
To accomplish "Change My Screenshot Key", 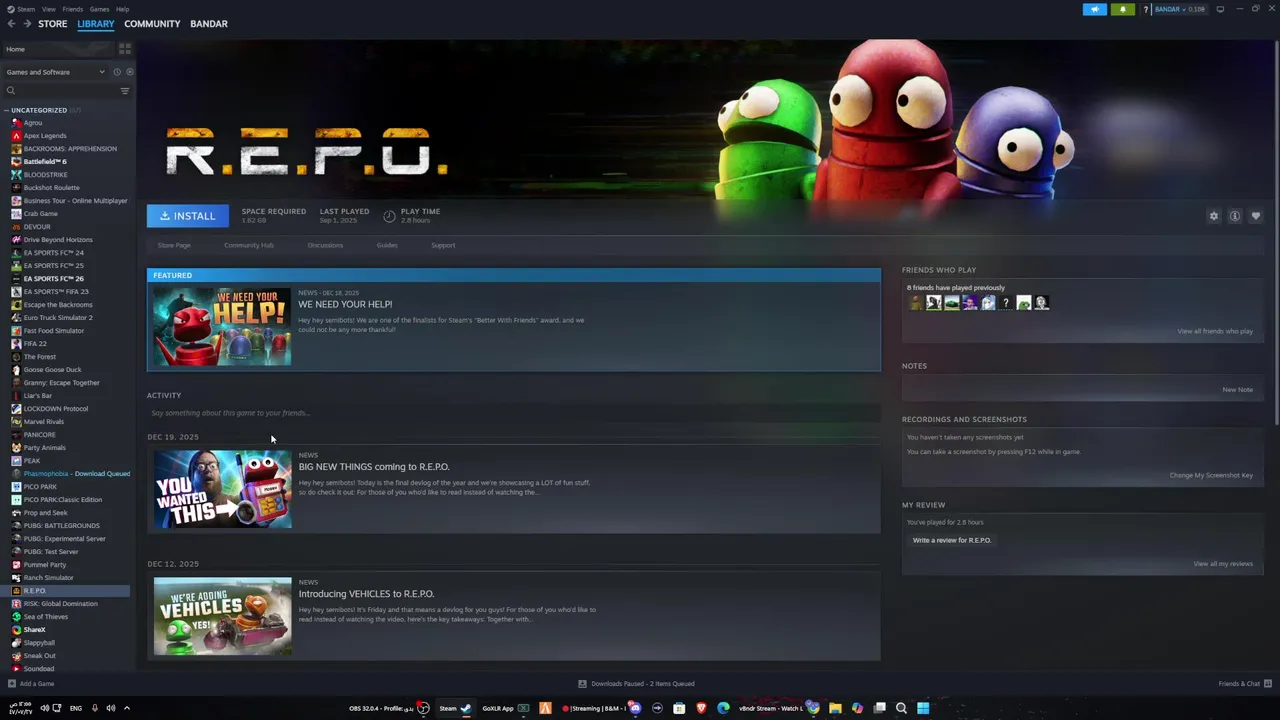I will [1211, 475].
